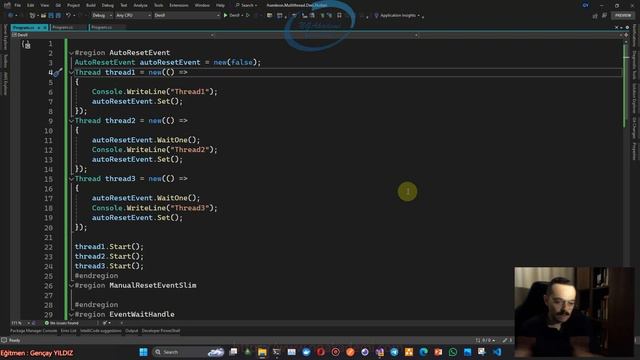The width and height of the screenshot is (640, 360).
Task: Open File Explorer from the taskbar
Action: tap(262, 352)
